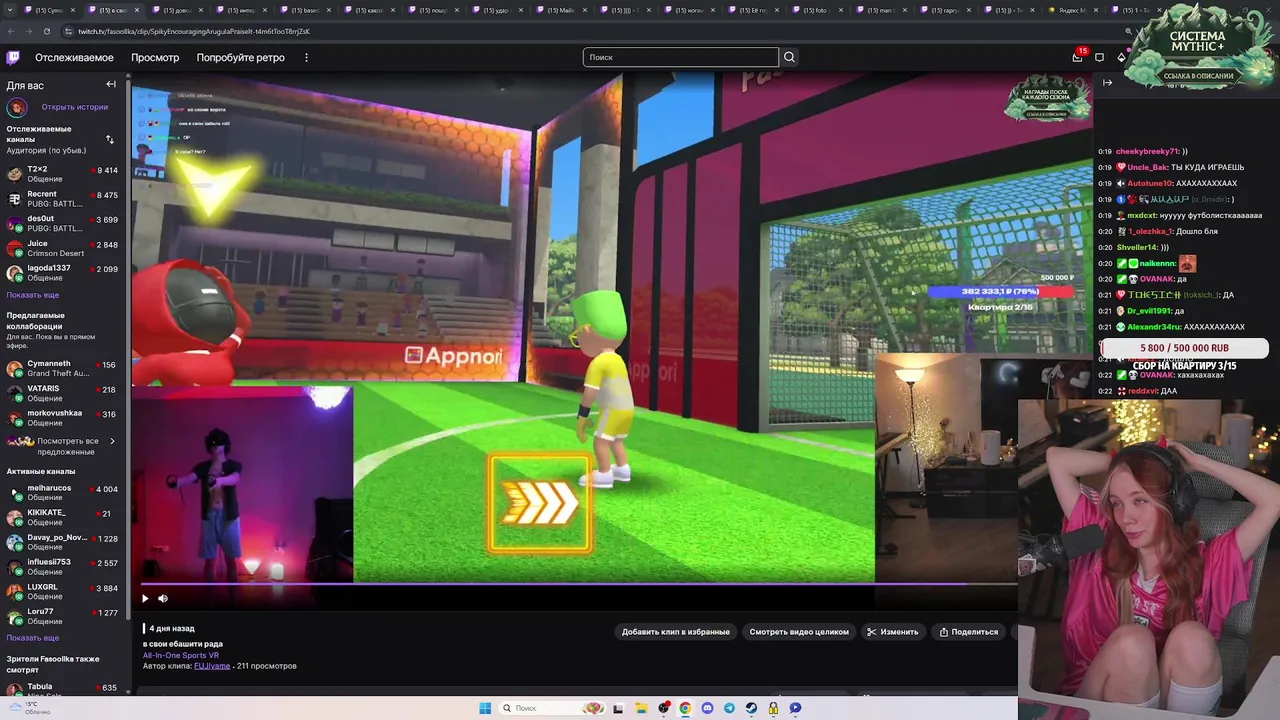This screenshot has width=1280, height=720.
Task: Open All-In-One Sports VR game link
Action: click(x=181, y=655)
